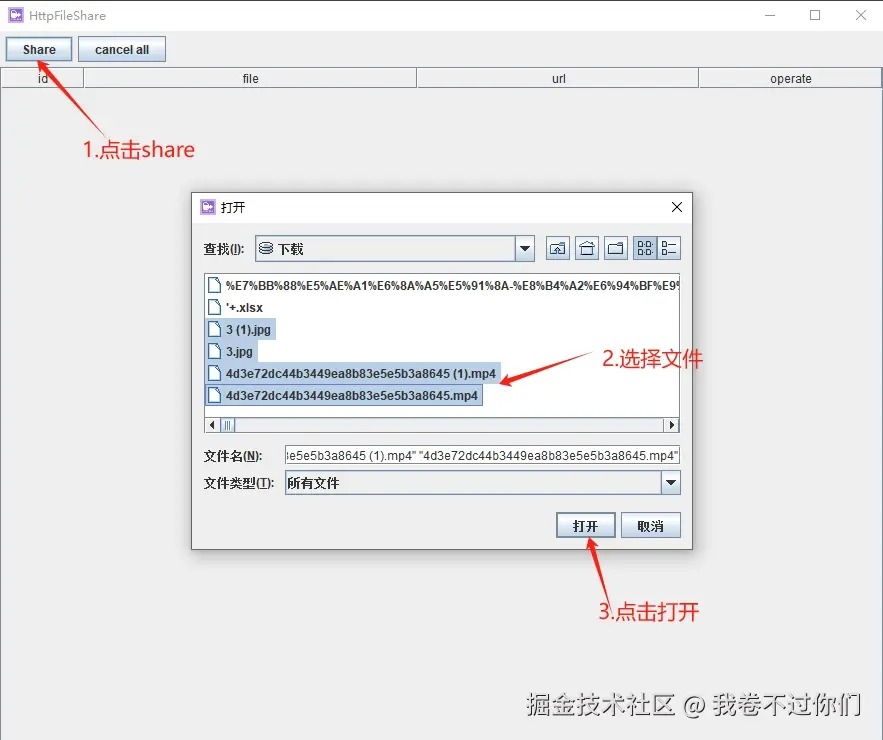Click the 打开 button

pyautogui.click(x=585, y=525)
